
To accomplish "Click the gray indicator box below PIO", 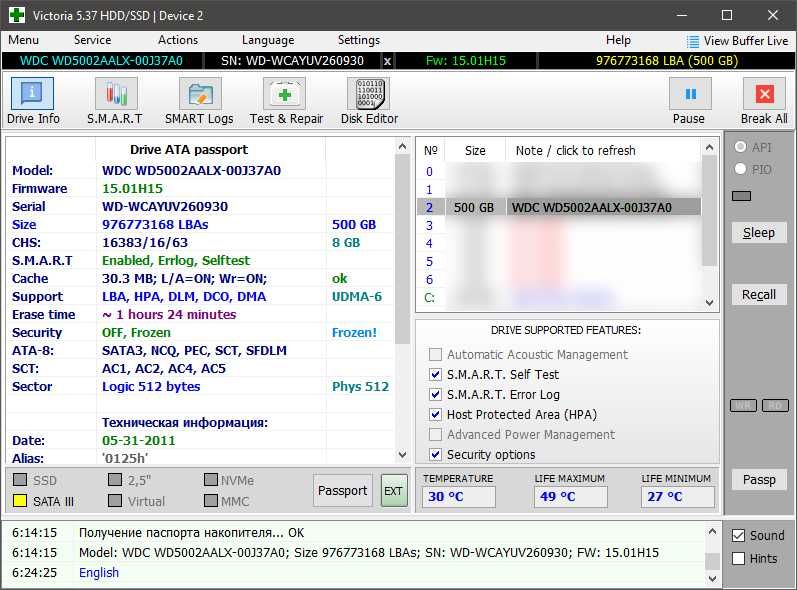I will tap(742, 196).
